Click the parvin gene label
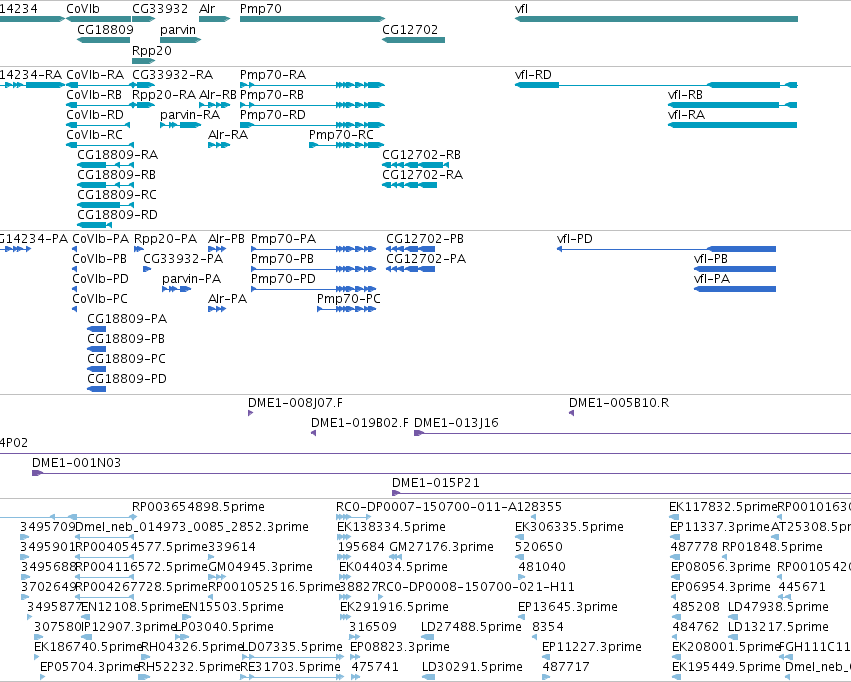The width and height of the screenshot is (851, 682). click(x=178, y=29)
